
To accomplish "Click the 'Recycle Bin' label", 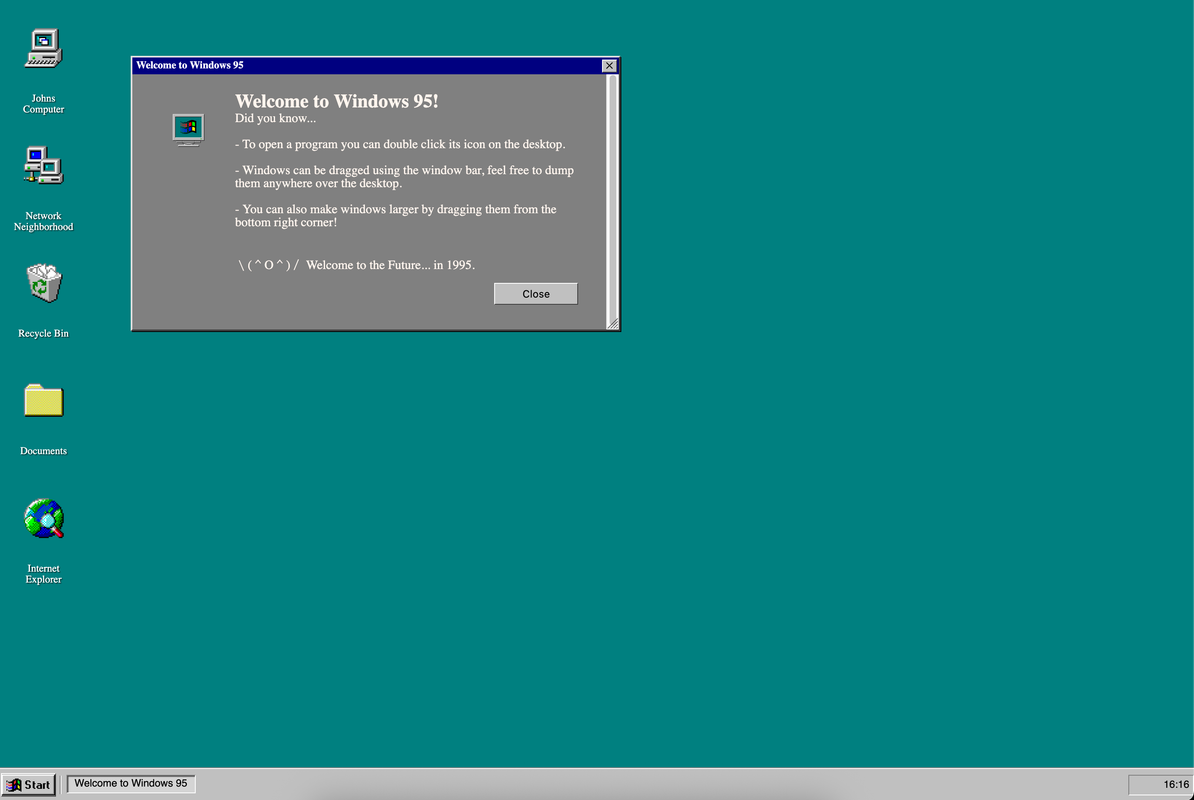I will coord(43,333).
